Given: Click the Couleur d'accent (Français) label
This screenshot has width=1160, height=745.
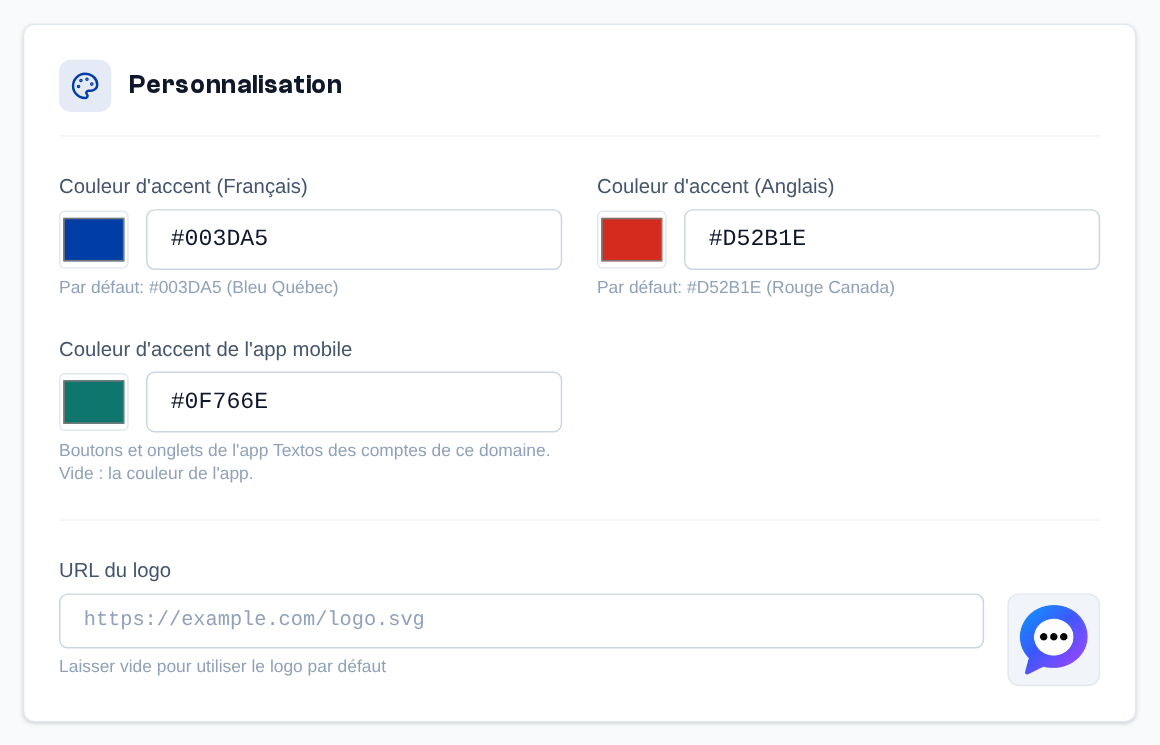Looking at the screenshot, I should [x=183, y=186].
